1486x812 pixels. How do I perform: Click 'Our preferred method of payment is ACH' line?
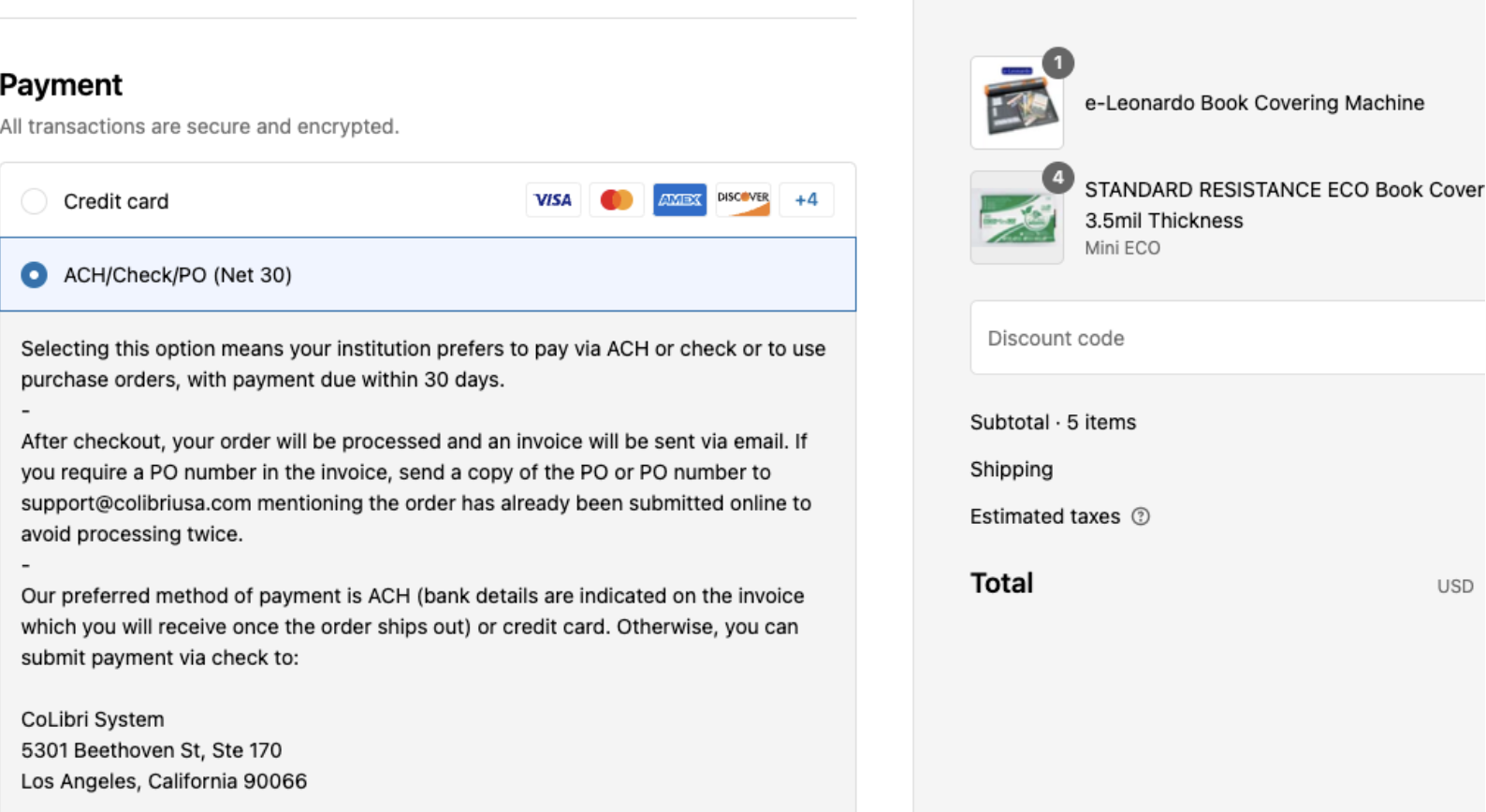point(413,596)
